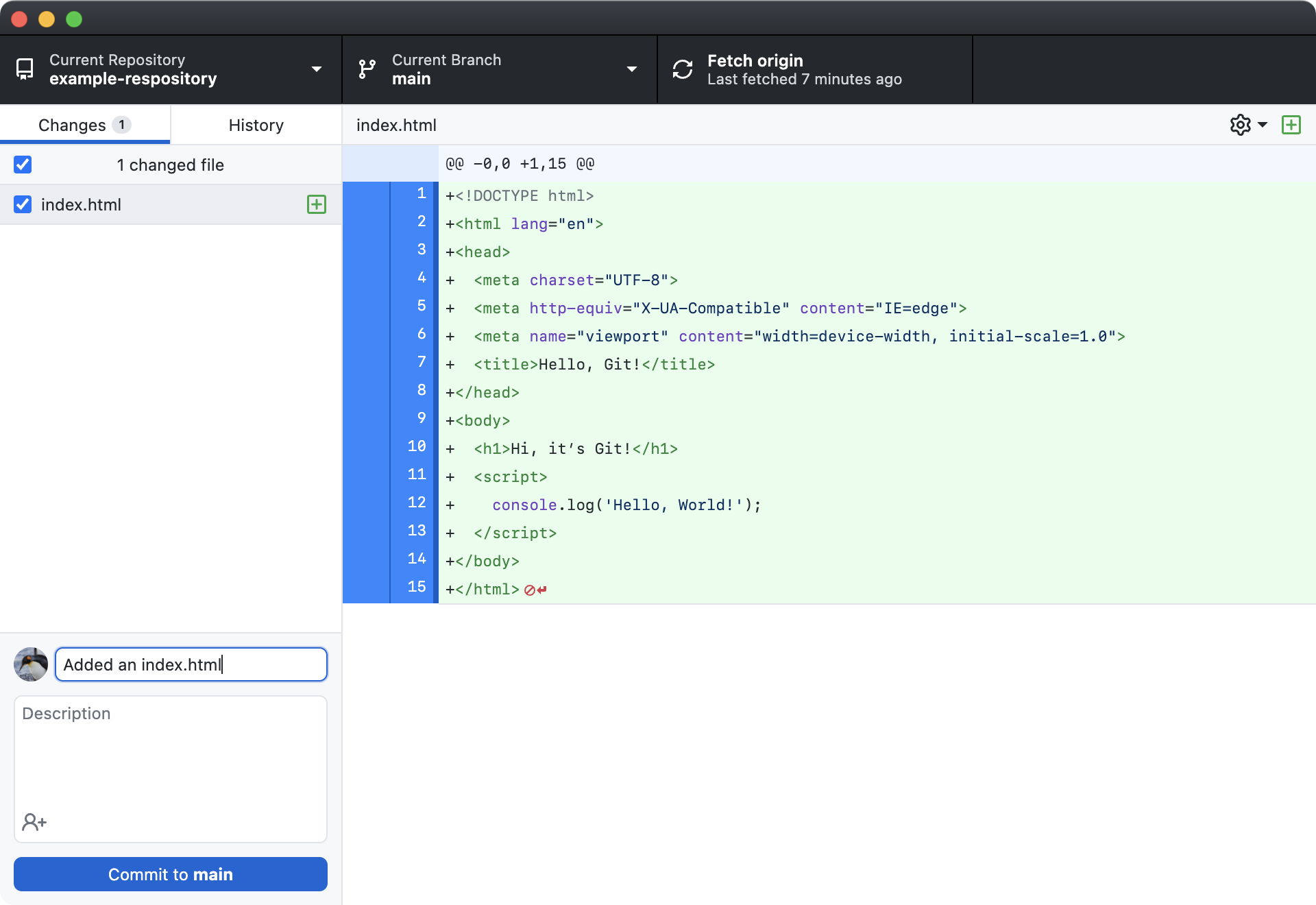
Task: Click the add co-authors icon
Action: (34, 821)
